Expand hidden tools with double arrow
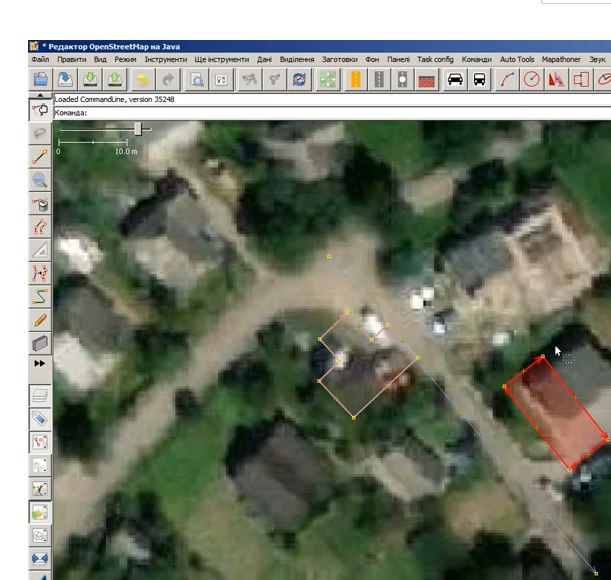The width and height of the screenshot is (611, 580). click(40, 363)
